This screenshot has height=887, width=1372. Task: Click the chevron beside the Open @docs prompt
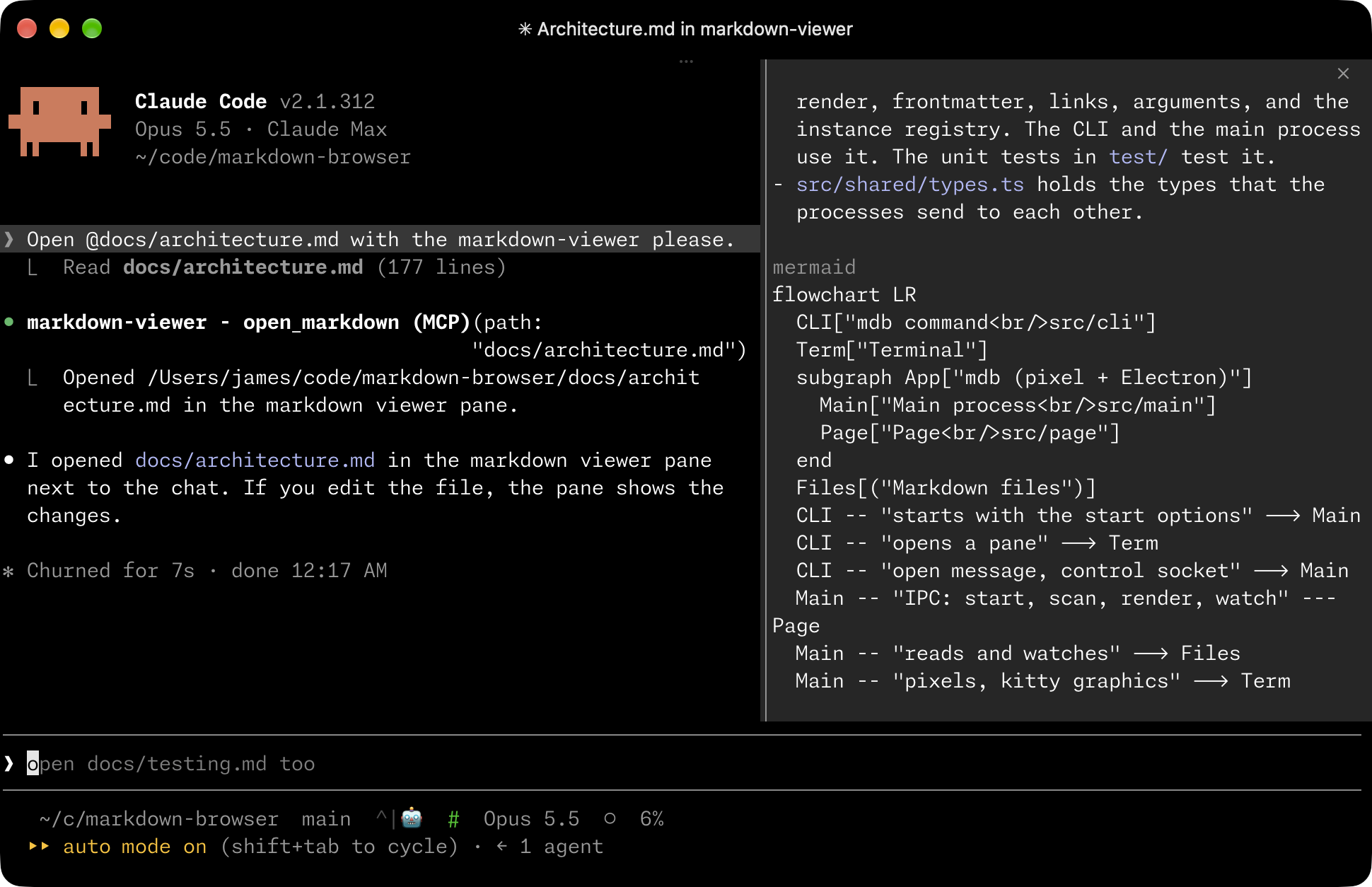(x=8, y=239)
